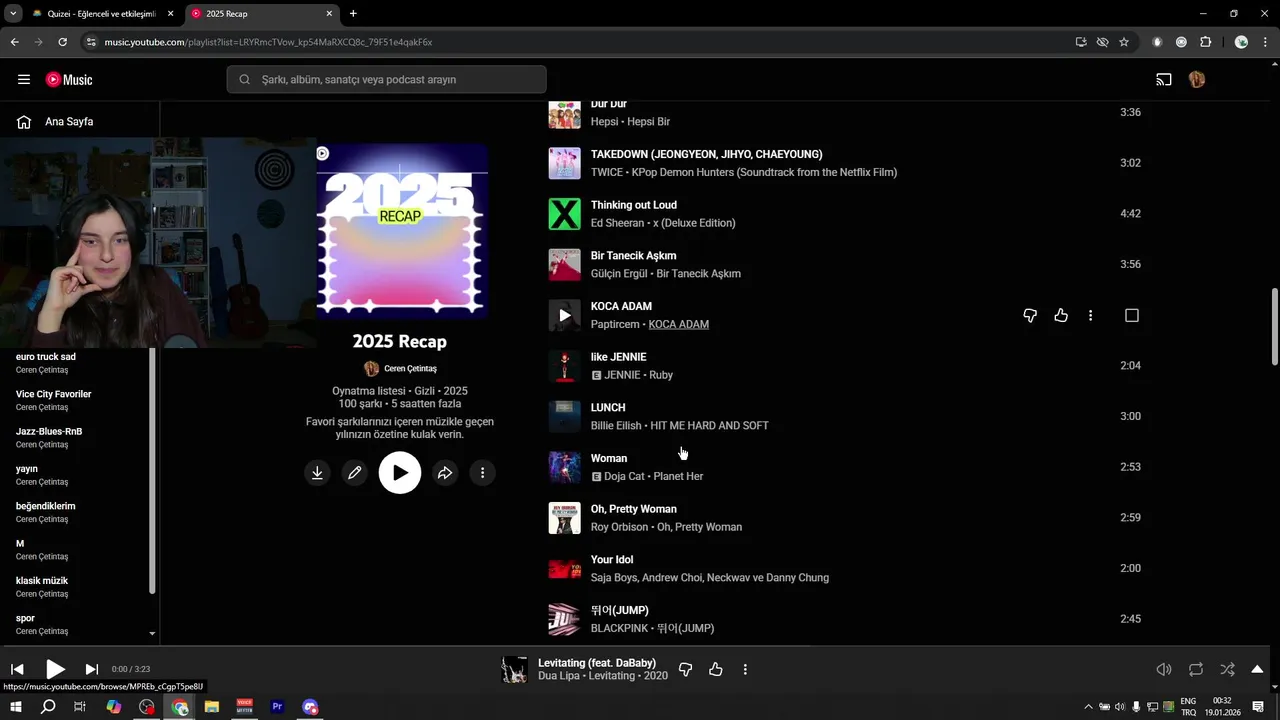Viewport: 1280px width, 720px height.
Task: Select the LUNCH song title
Action: (608, 408)
